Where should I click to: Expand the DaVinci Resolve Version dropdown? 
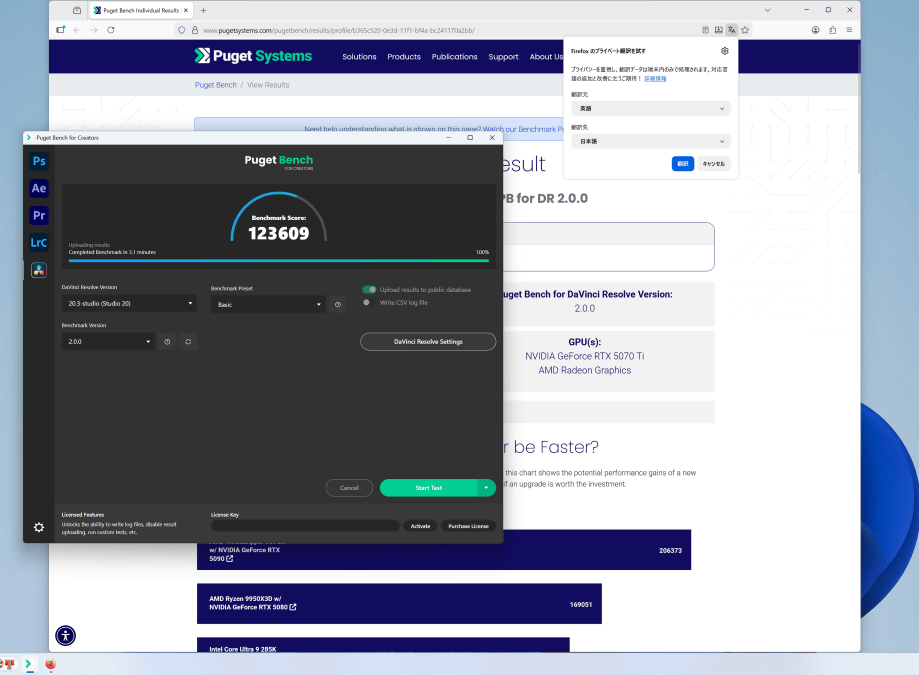(129, 303)
